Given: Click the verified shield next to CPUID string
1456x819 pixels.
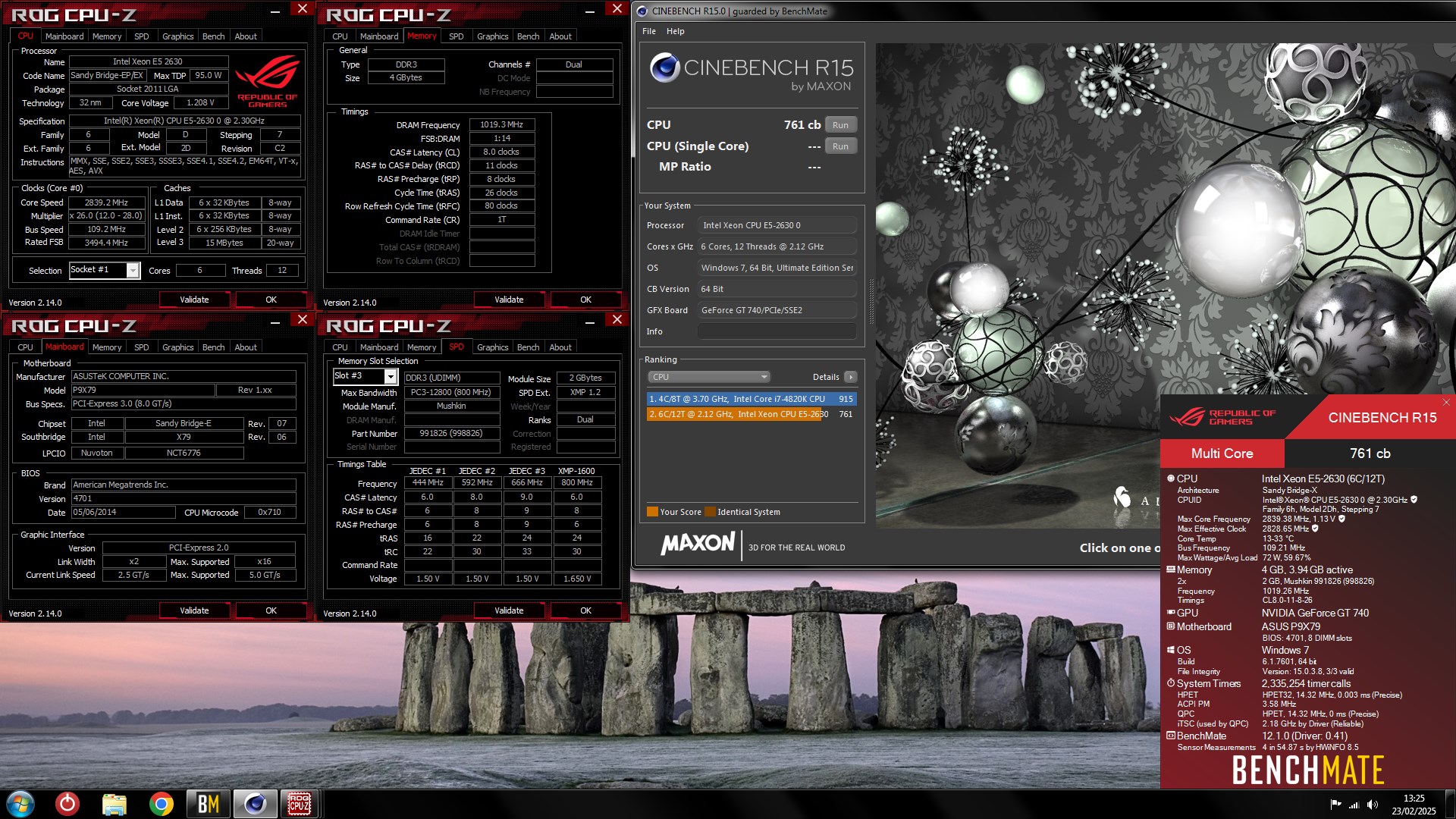Looking at the screenshot, I should coord(1414,500).
